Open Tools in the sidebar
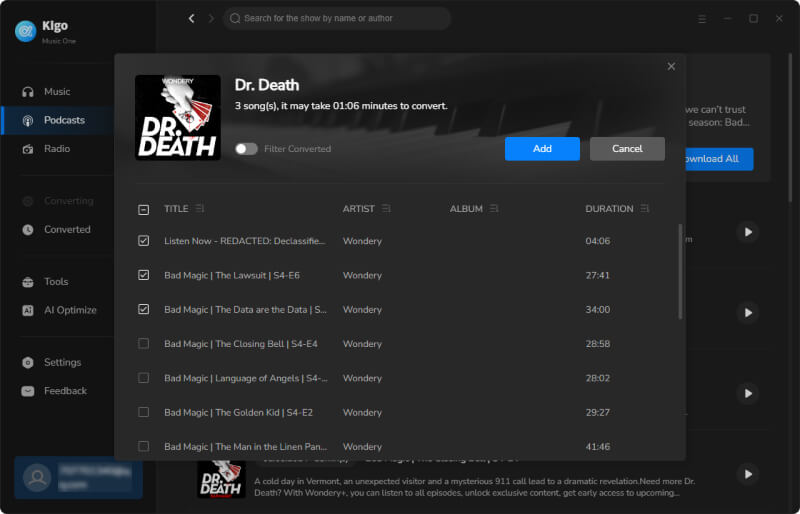Viewport: 800px width, 514px height. pyautogui.click(x=56, y=282)
